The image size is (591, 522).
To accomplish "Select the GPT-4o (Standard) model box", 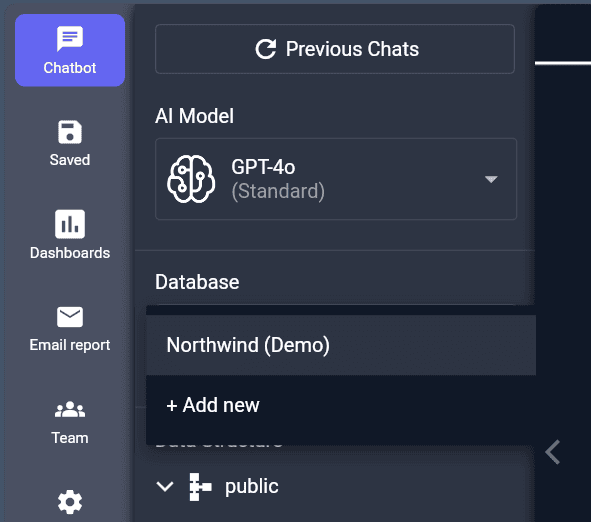I will (x=336, y=179).
